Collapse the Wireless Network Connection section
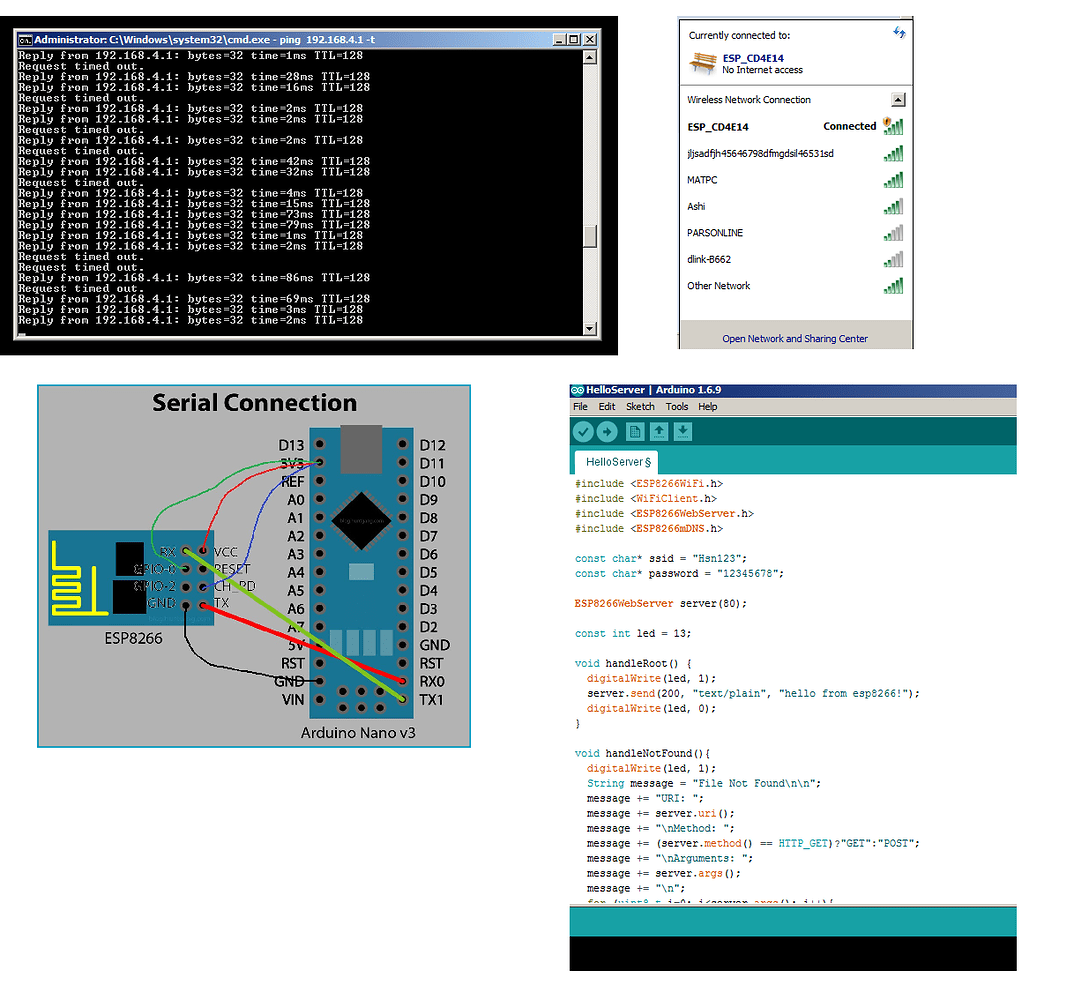 [x=898, y=99]
